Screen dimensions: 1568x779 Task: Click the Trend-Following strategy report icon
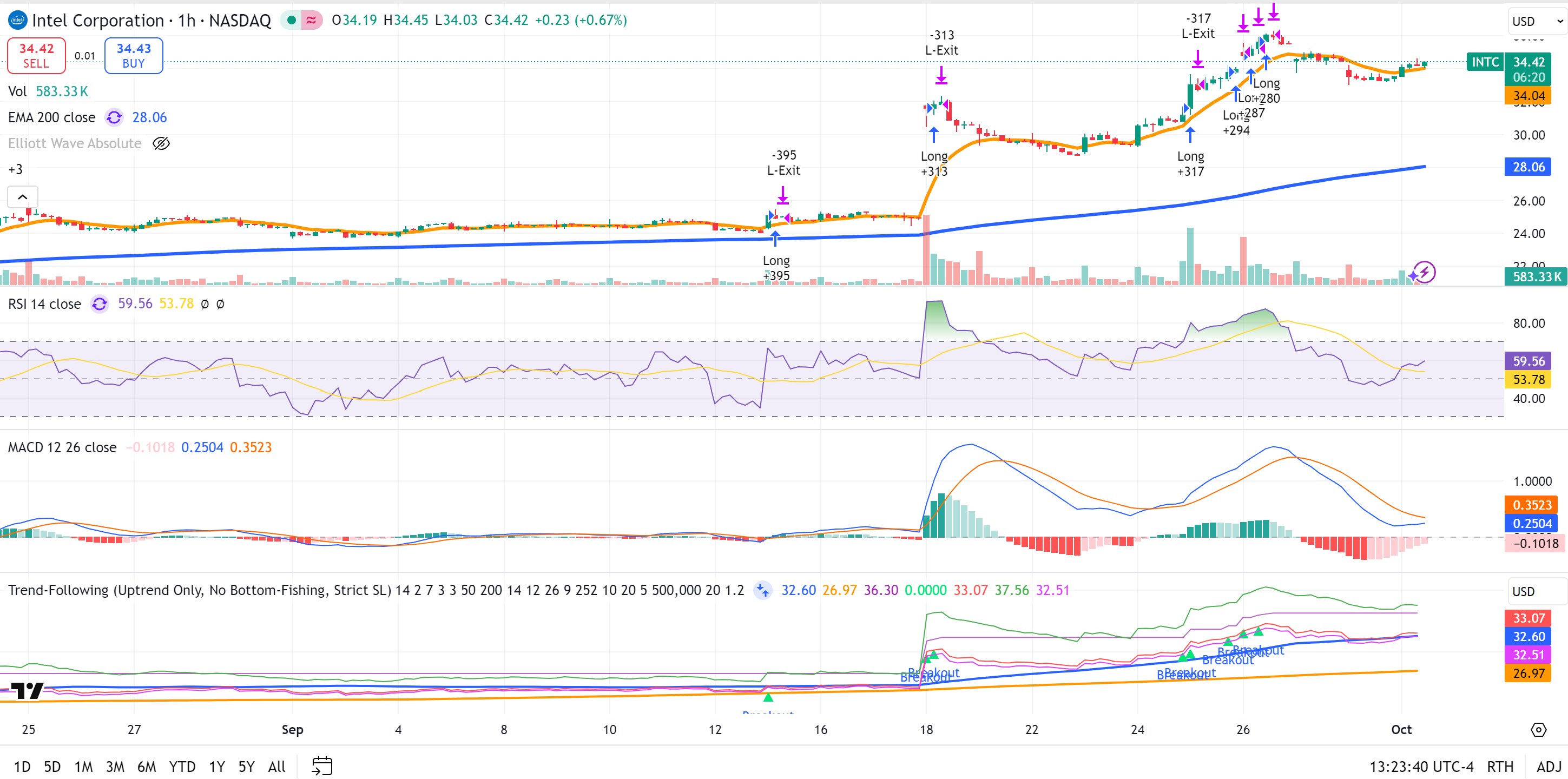click(x=762, y=590)
